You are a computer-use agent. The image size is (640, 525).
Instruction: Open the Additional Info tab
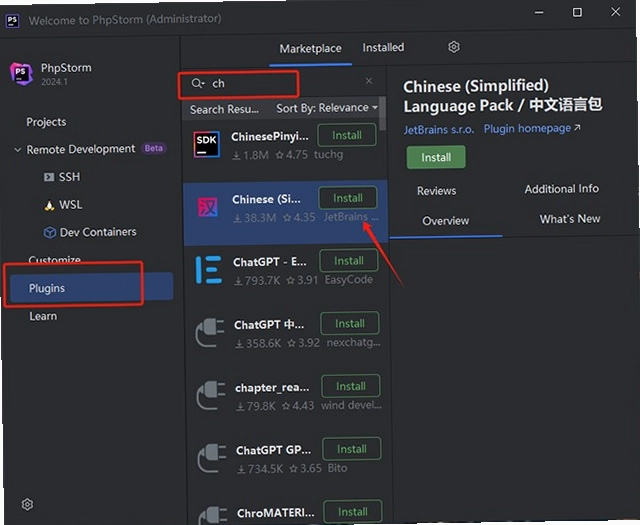[x=562, y=189]
